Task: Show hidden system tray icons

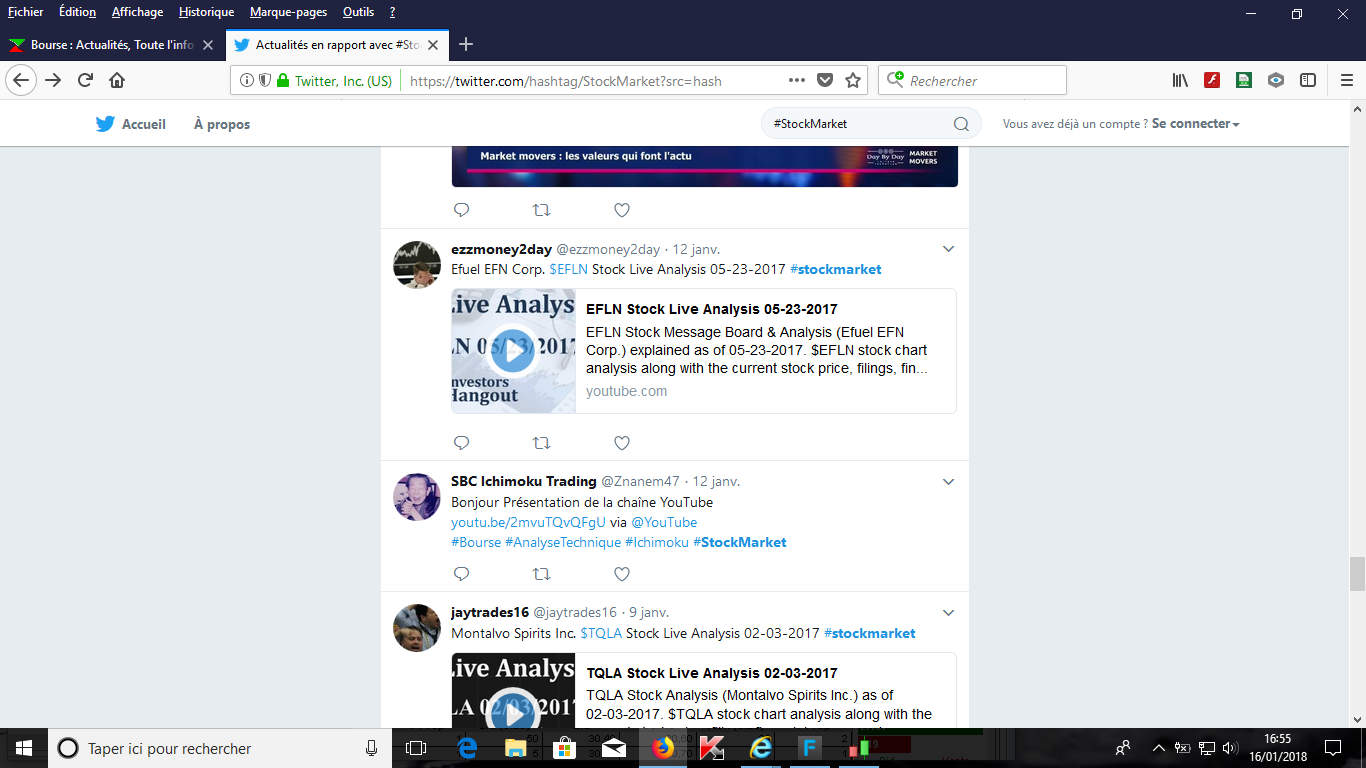Action: pyautogui.click(x=1159, y=748)
